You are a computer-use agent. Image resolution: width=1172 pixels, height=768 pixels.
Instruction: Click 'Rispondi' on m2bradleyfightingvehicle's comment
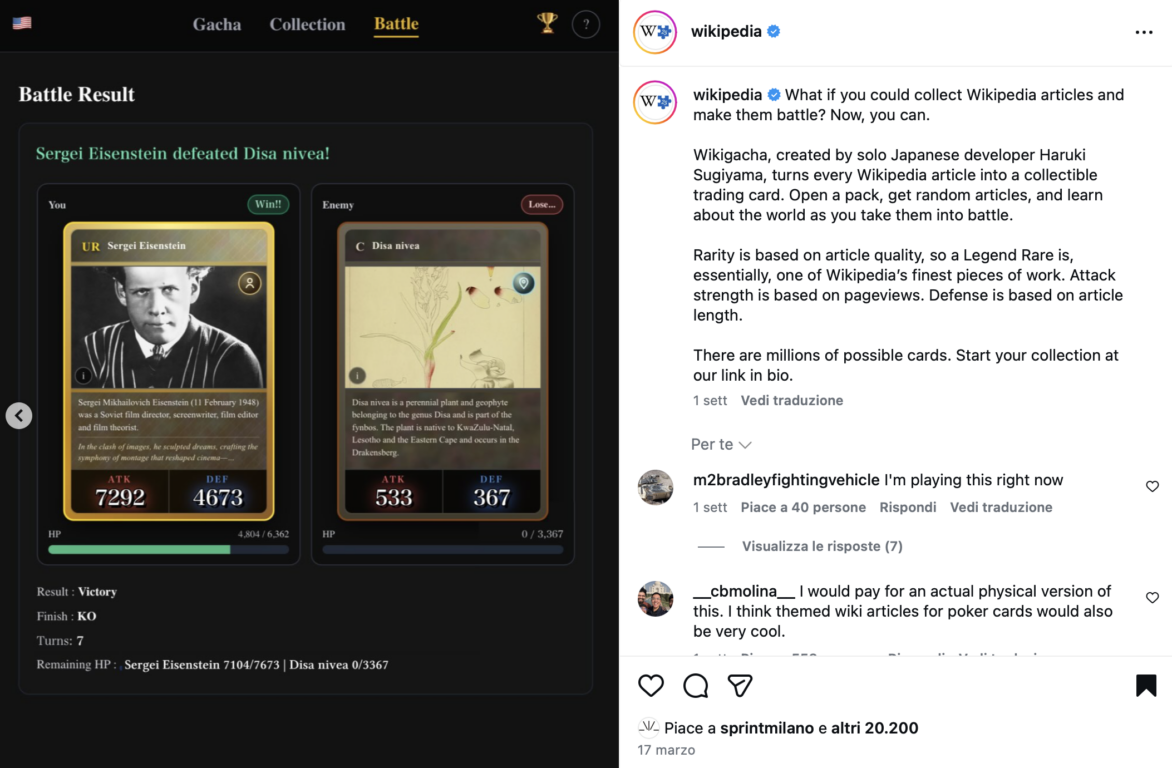point(908,507)
